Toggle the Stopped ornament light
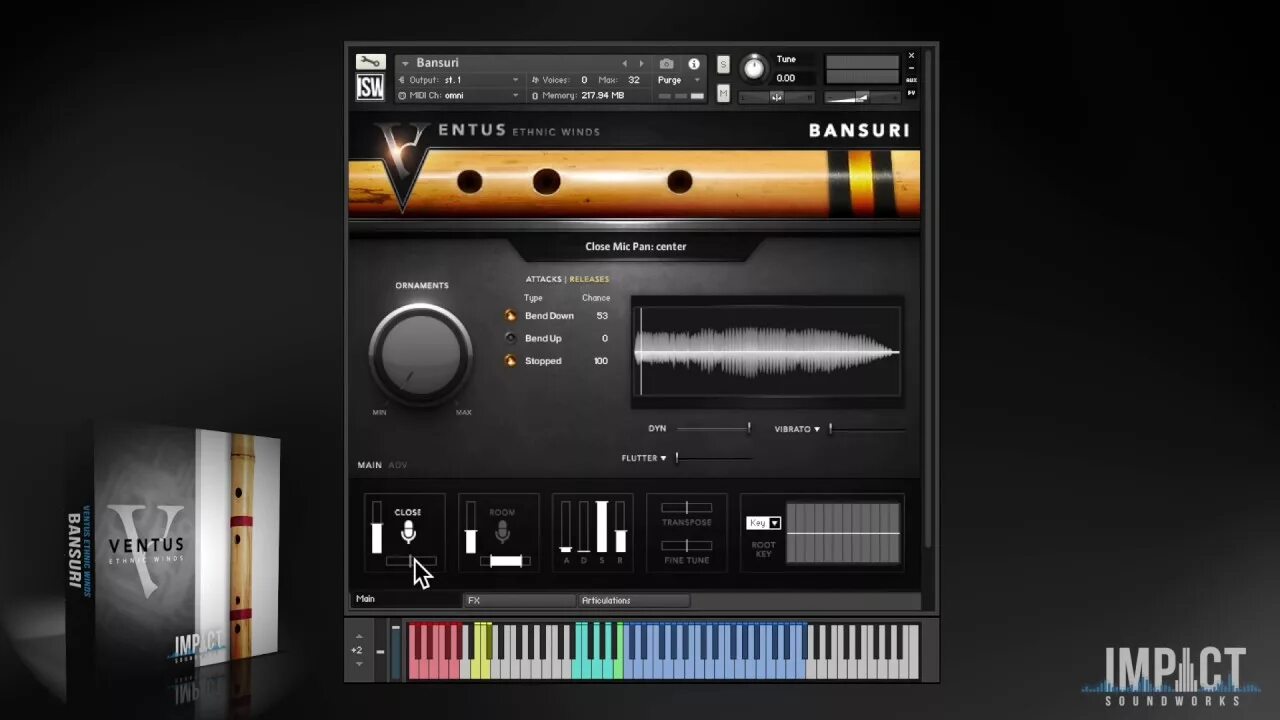Viewport: 1280px width, 720px height. (x=511, y=361)
